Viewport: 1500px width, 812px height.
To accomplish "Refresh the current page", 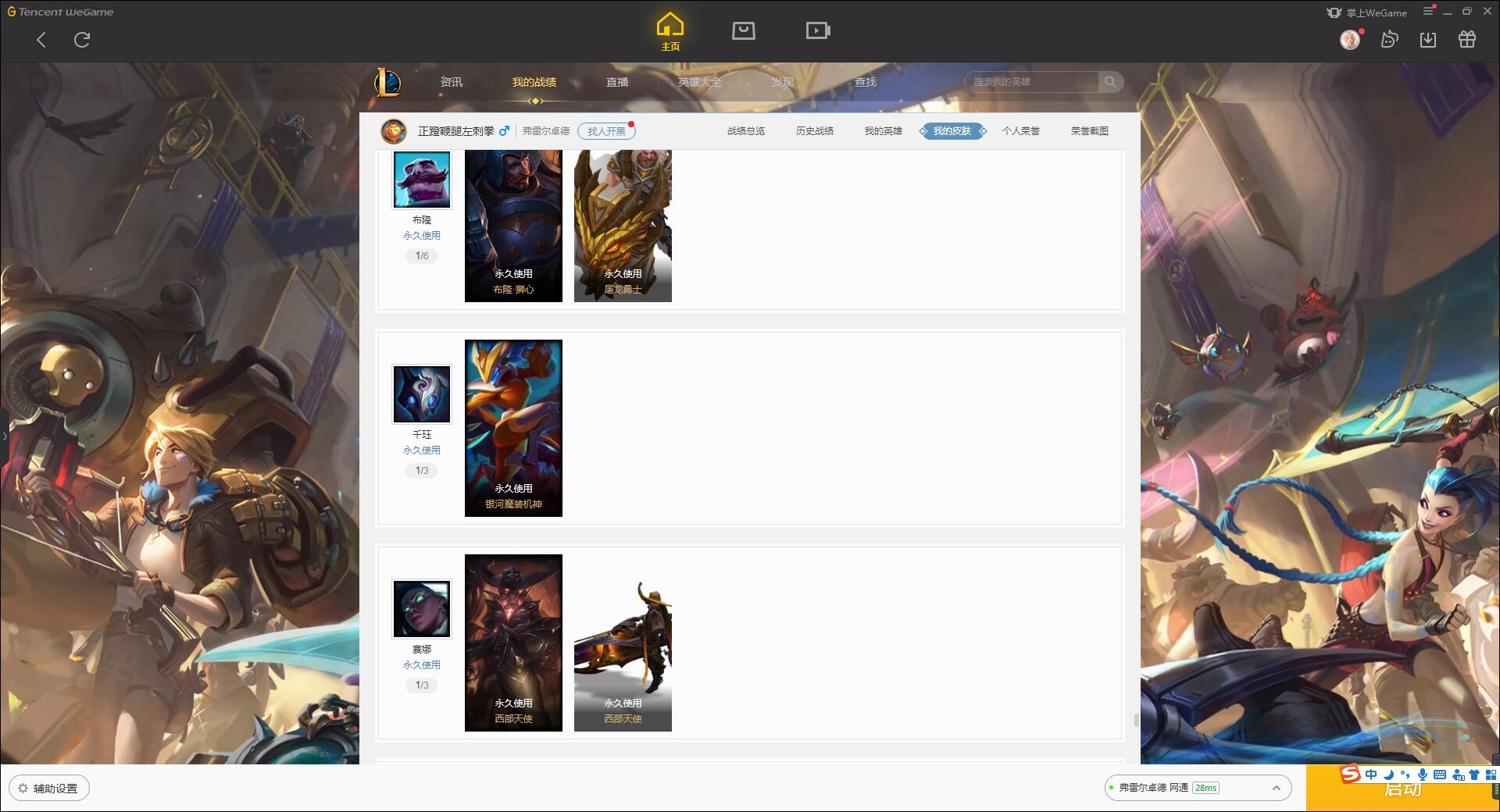I will pyautogui.click(x=82, y=40).
